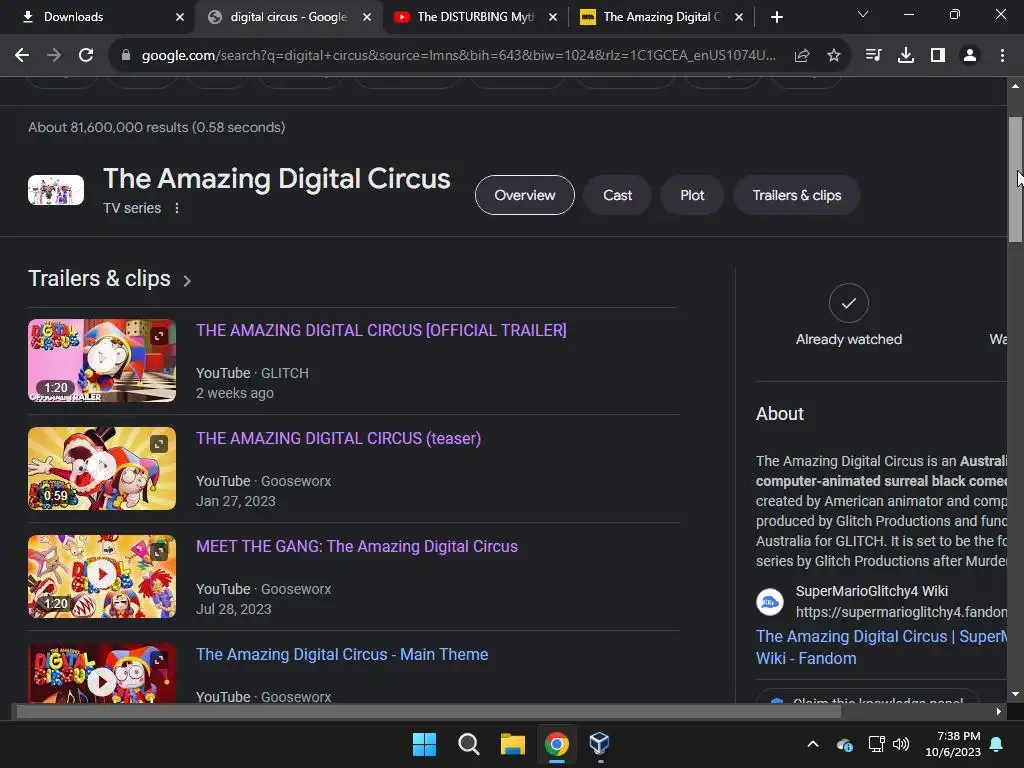Click The Amazing Digital Circus series thumbnail
Image resolution: width=1024 pixels, height=768 pixels.
(x=56, y=190)
